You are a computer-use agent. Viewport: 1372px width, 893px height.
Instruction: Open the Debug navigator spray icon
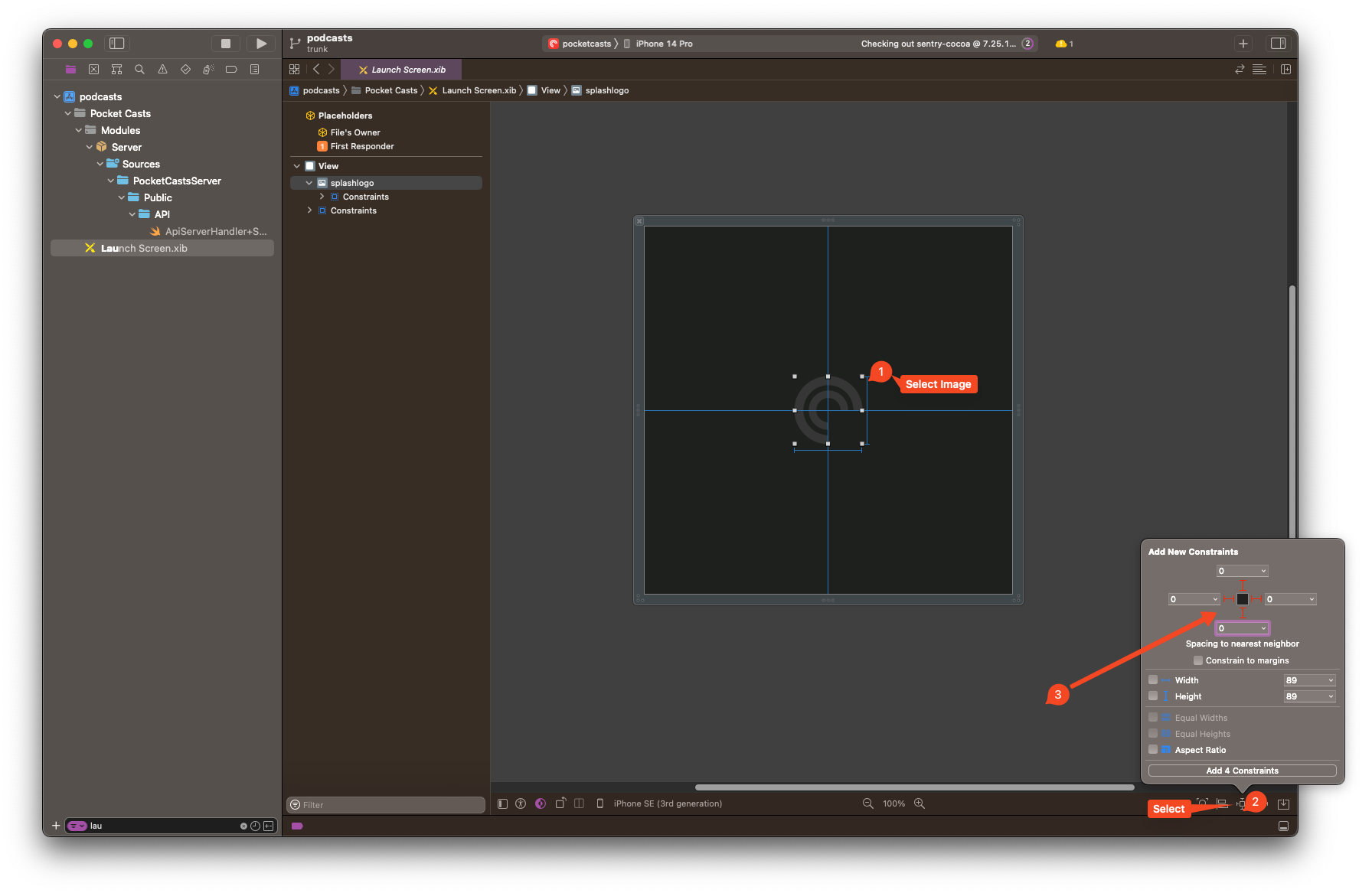pyautogui.click(x=208, y=70)
